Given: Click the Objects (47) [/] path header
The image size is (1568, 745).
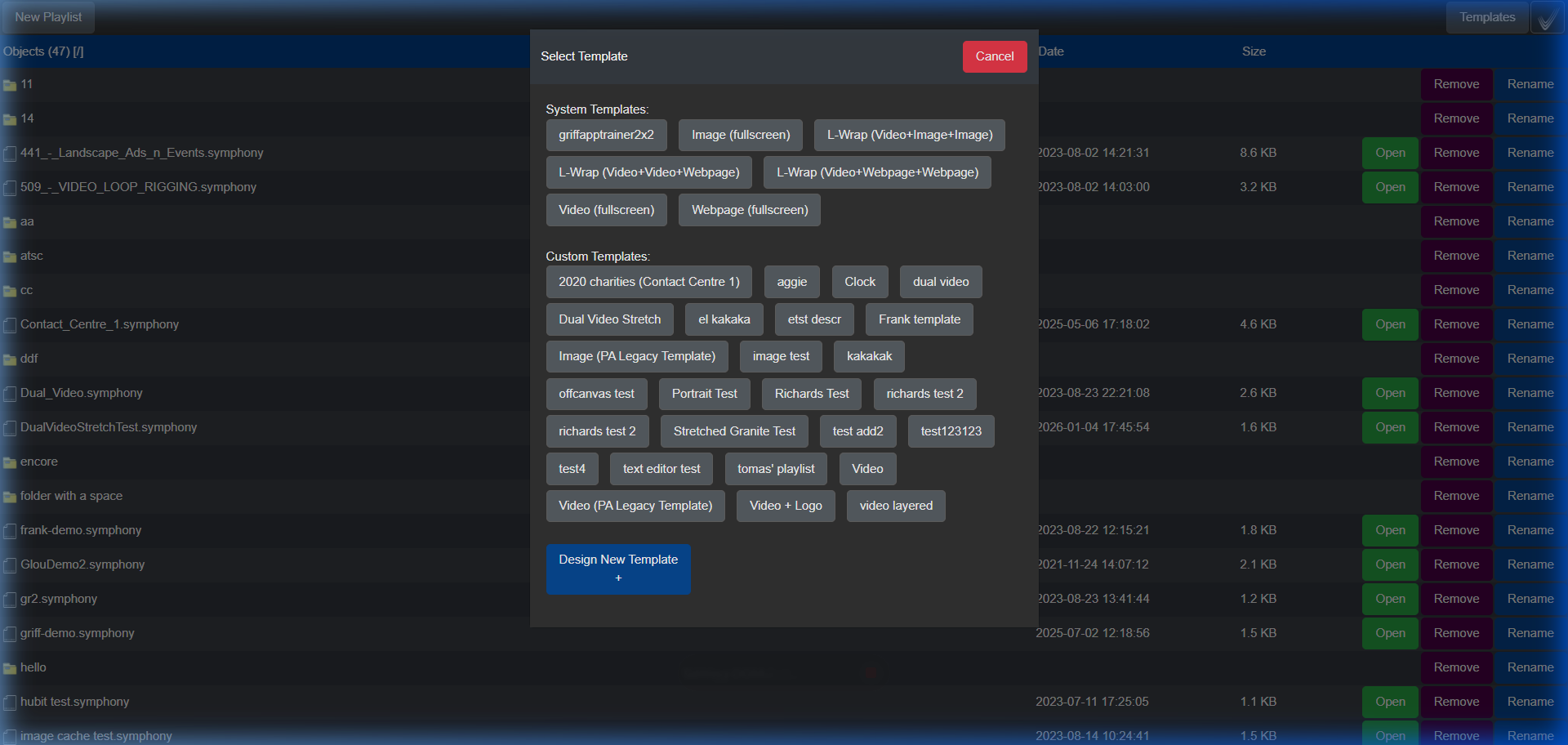Looking at the screenshot, I should tap(43, 51).
